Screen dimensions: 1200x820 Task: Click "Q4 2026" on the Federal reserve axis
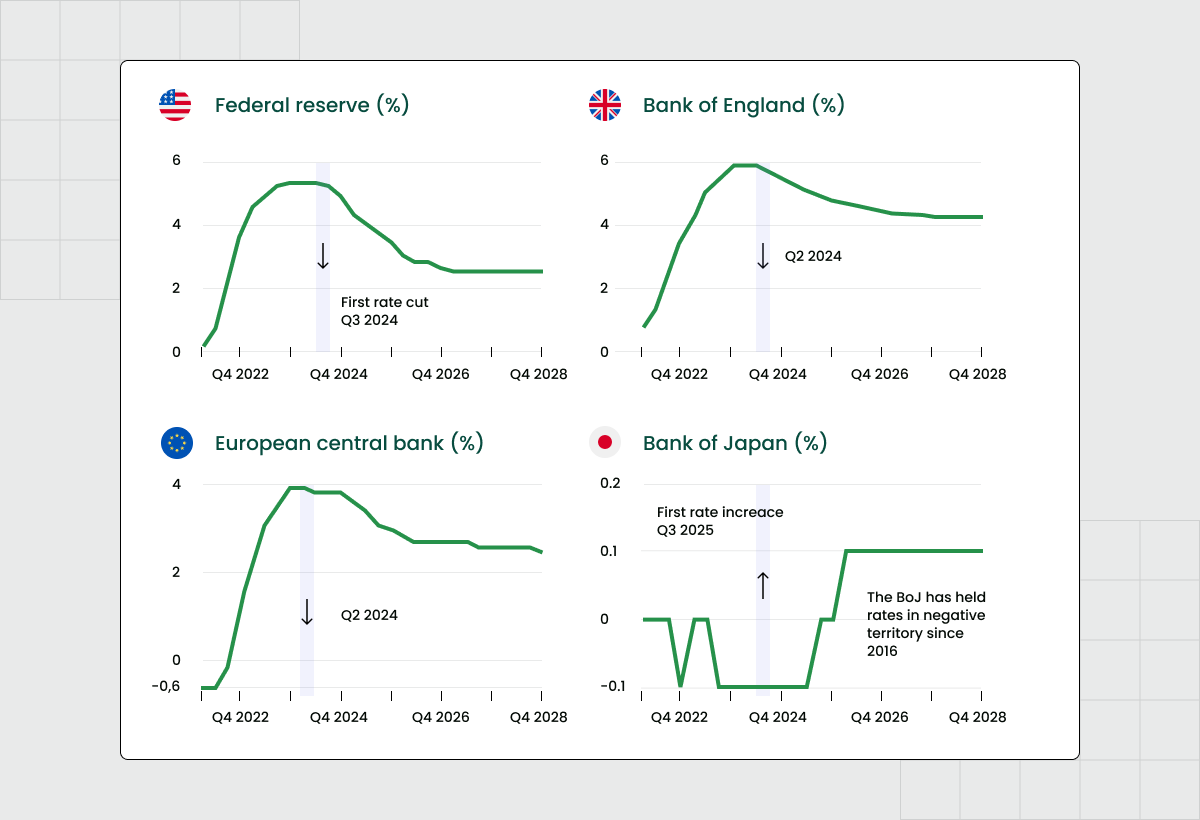tap(440, 374)
